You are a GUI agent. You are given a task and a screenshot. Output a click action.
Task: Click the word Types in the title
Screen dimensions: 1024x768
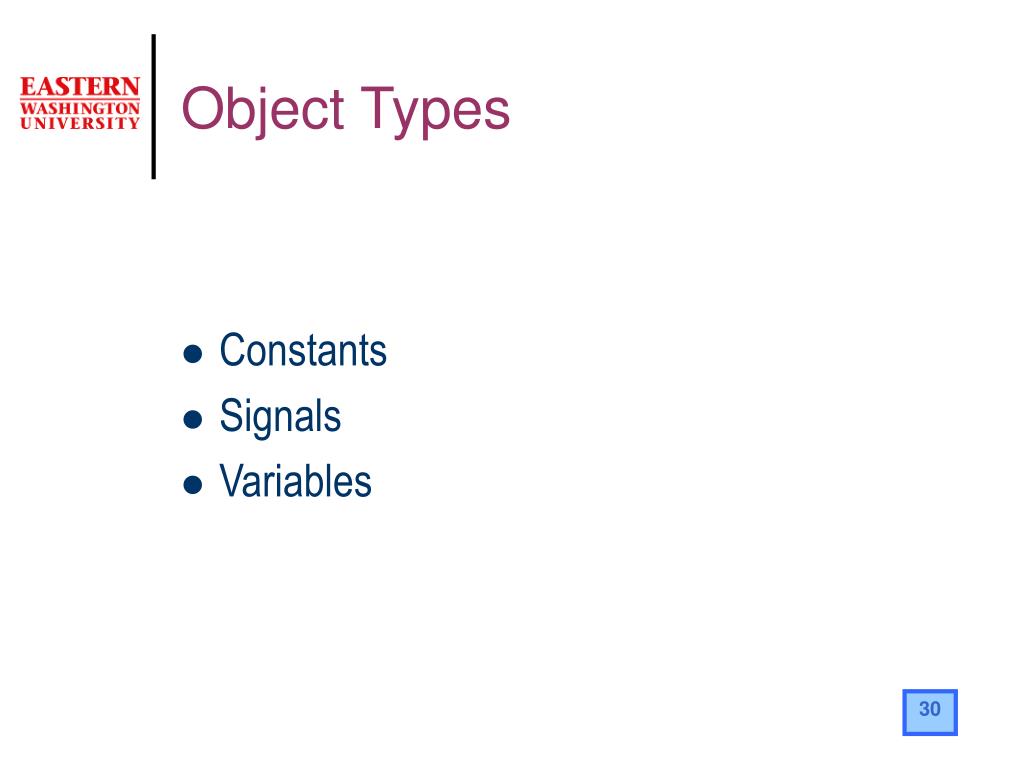[x=435, y=111]
